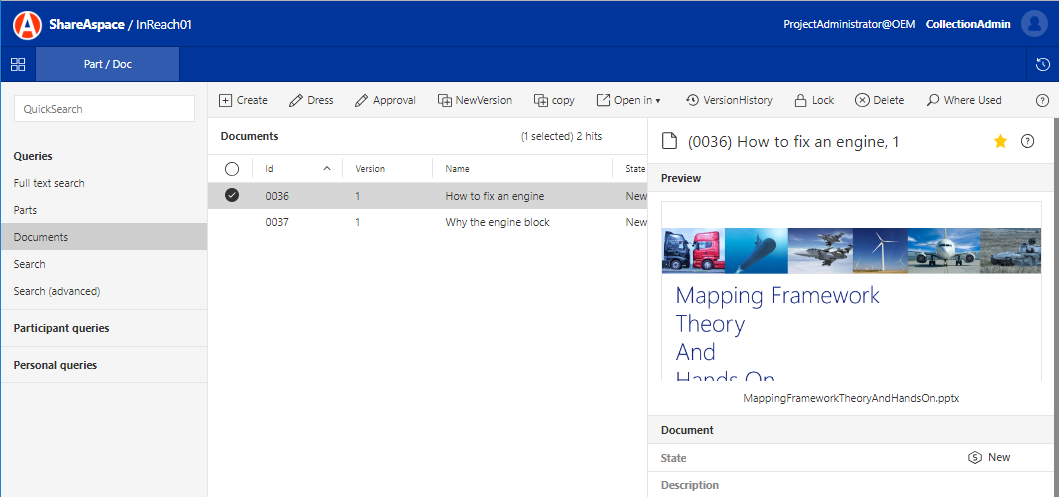
Task: Collapse the Document section header
Action: tap(853, 430)
